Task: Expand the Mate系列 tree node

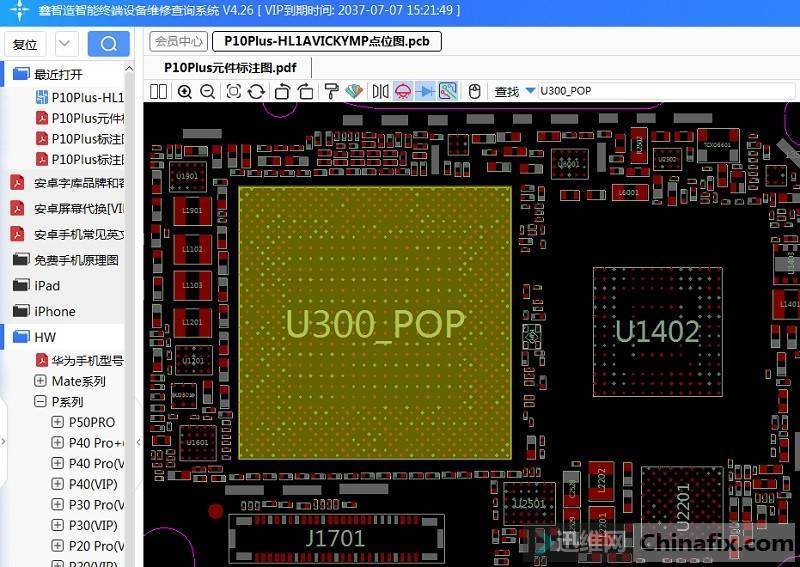Action: pos(41,381)
